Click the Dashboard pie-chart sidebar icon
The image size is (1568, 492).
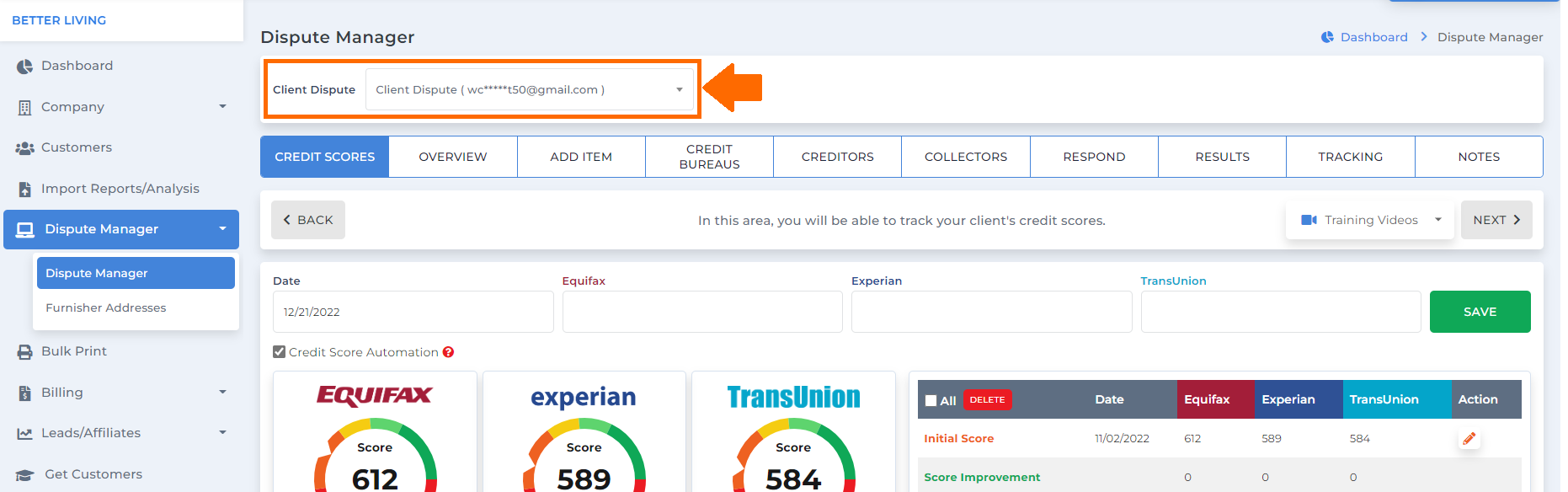pos(24,67)
